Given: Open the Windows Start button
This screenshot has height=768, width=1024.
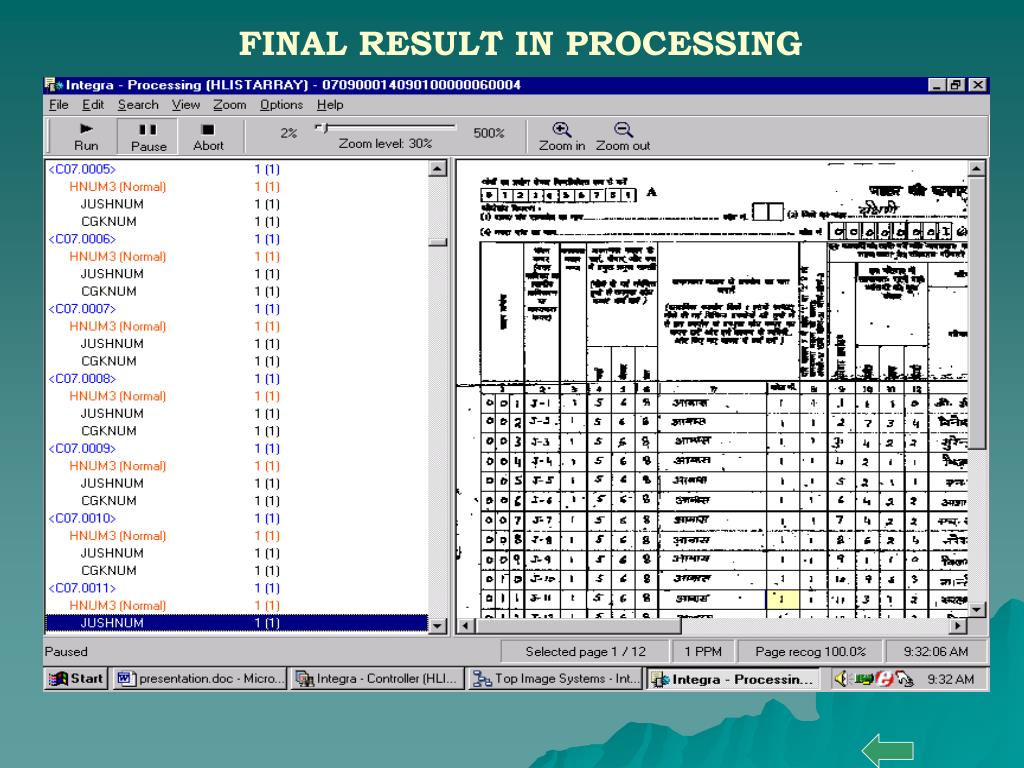Looking at the screenshot, I should [77, 679].
